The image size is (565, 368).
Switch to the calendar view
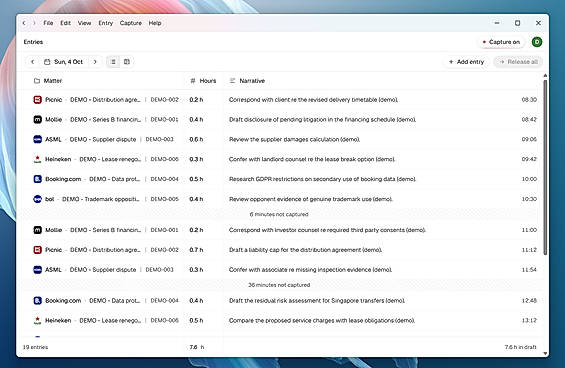pos(127,62)
